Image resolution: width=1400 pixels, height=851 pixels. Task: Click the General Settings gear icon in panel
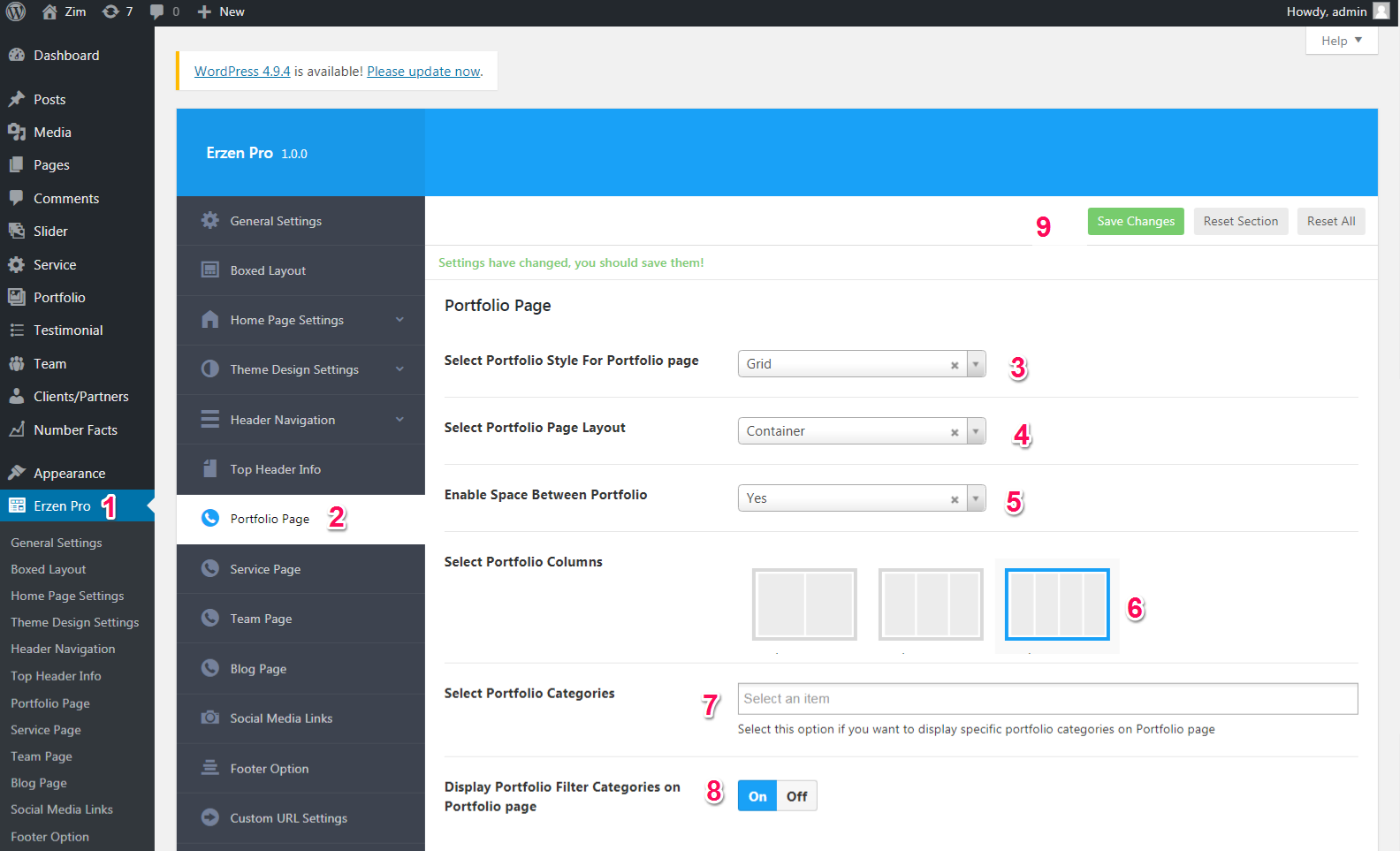pyautogui.click(x=209, y=220)
